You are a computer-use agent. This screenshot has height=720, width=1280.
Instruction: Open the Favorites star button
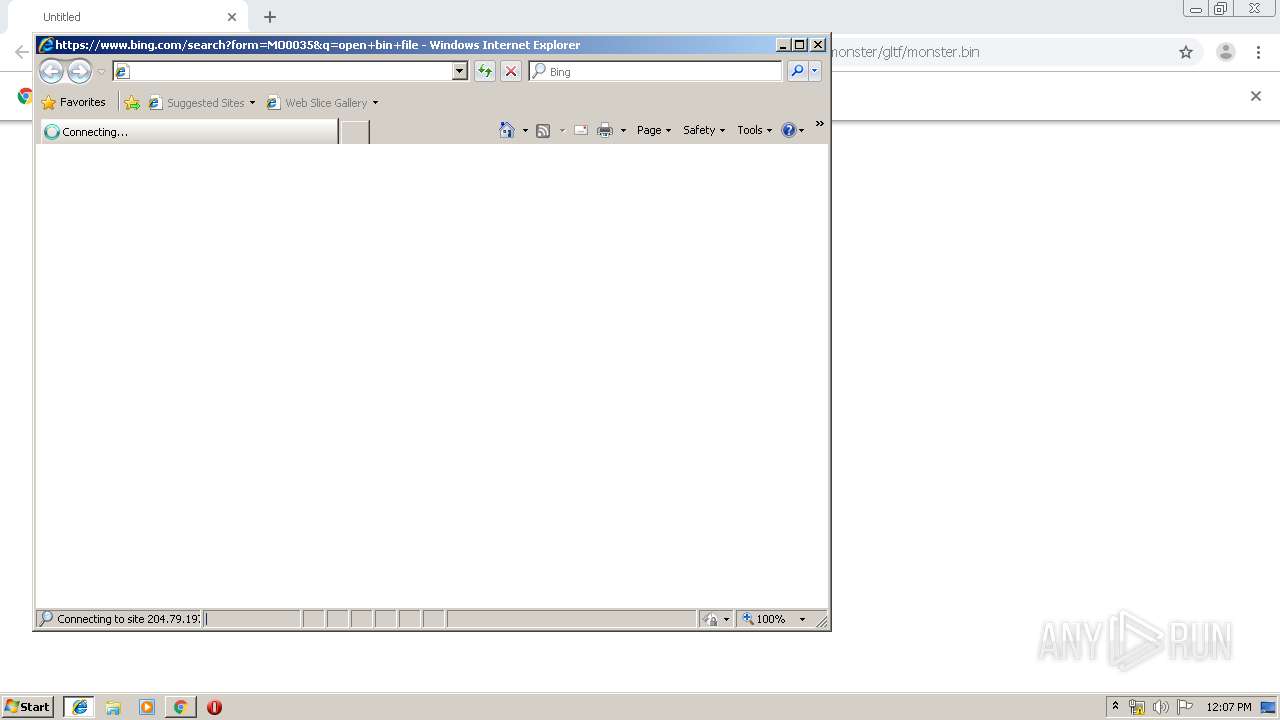point(74,102)
